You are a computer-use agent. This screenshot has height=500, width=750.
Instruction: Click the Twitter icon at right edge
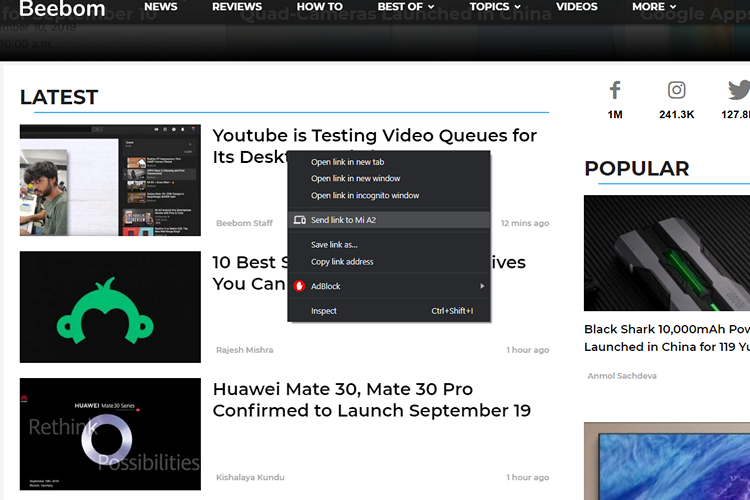click(x=739, y=90)
